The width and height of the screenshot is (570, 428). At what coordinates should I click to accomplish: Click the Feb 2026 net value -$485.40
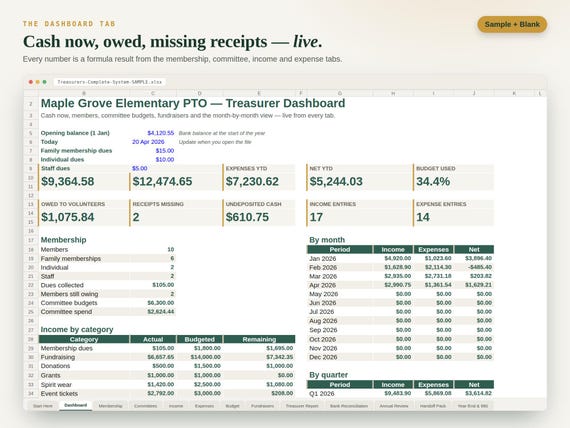(x=480, y=267)
